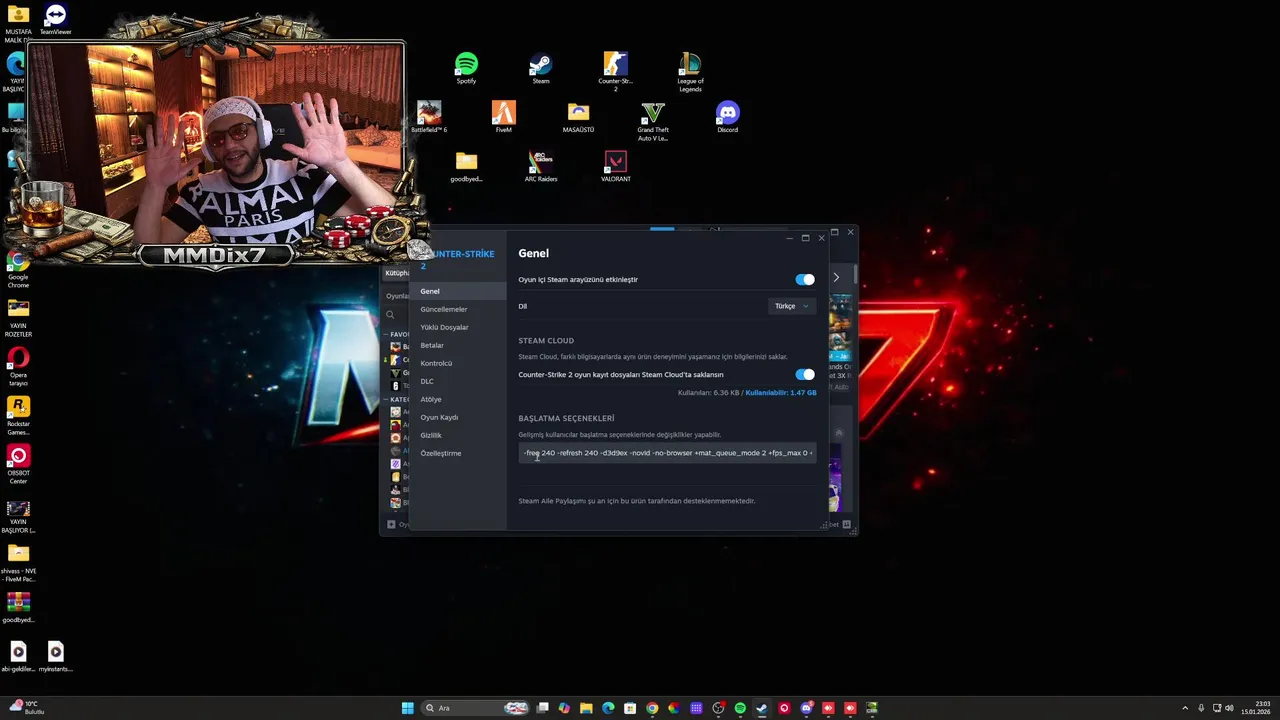
Task: Click the Task View taskbar icon
Action: (542, 708)
